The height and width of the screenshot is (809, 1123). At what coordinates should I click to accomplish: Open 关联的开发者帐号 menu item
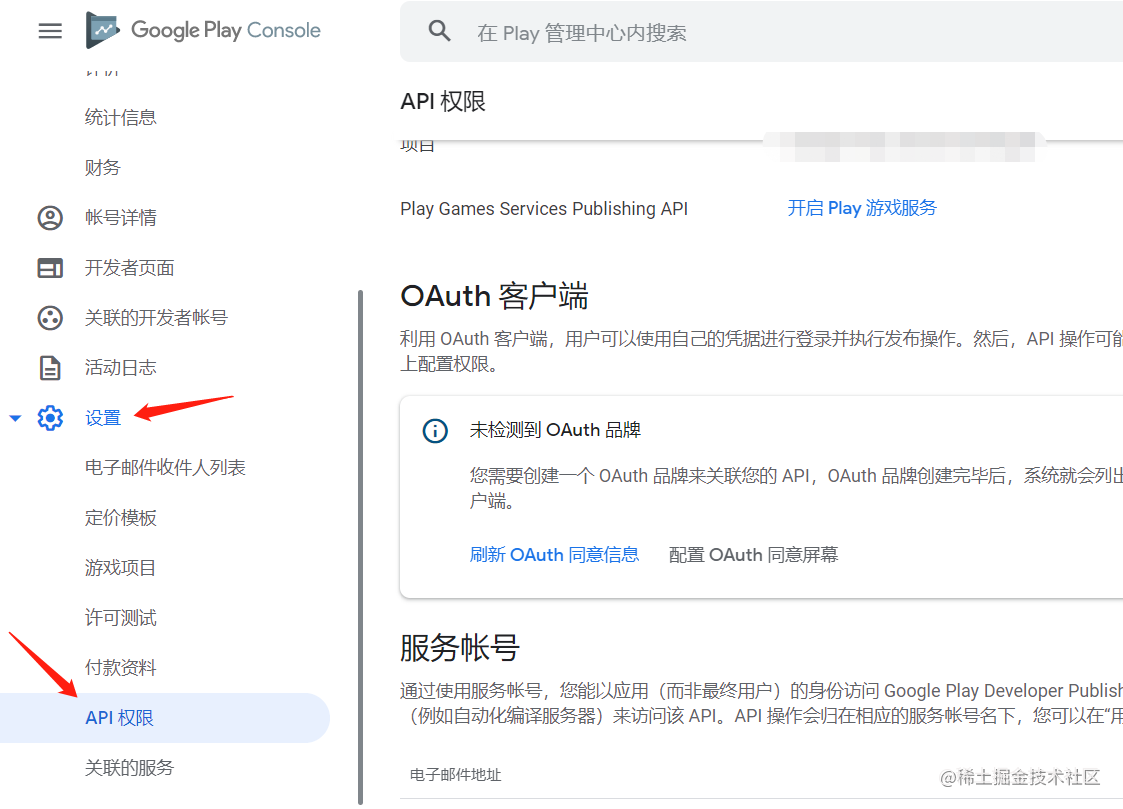(156, 318)
